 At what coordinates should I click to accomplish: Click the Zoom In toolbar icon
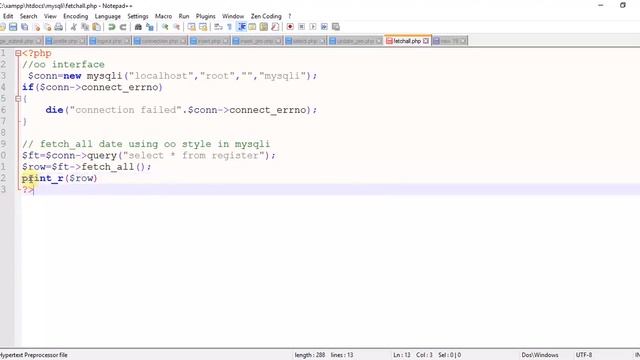point(165,27)
